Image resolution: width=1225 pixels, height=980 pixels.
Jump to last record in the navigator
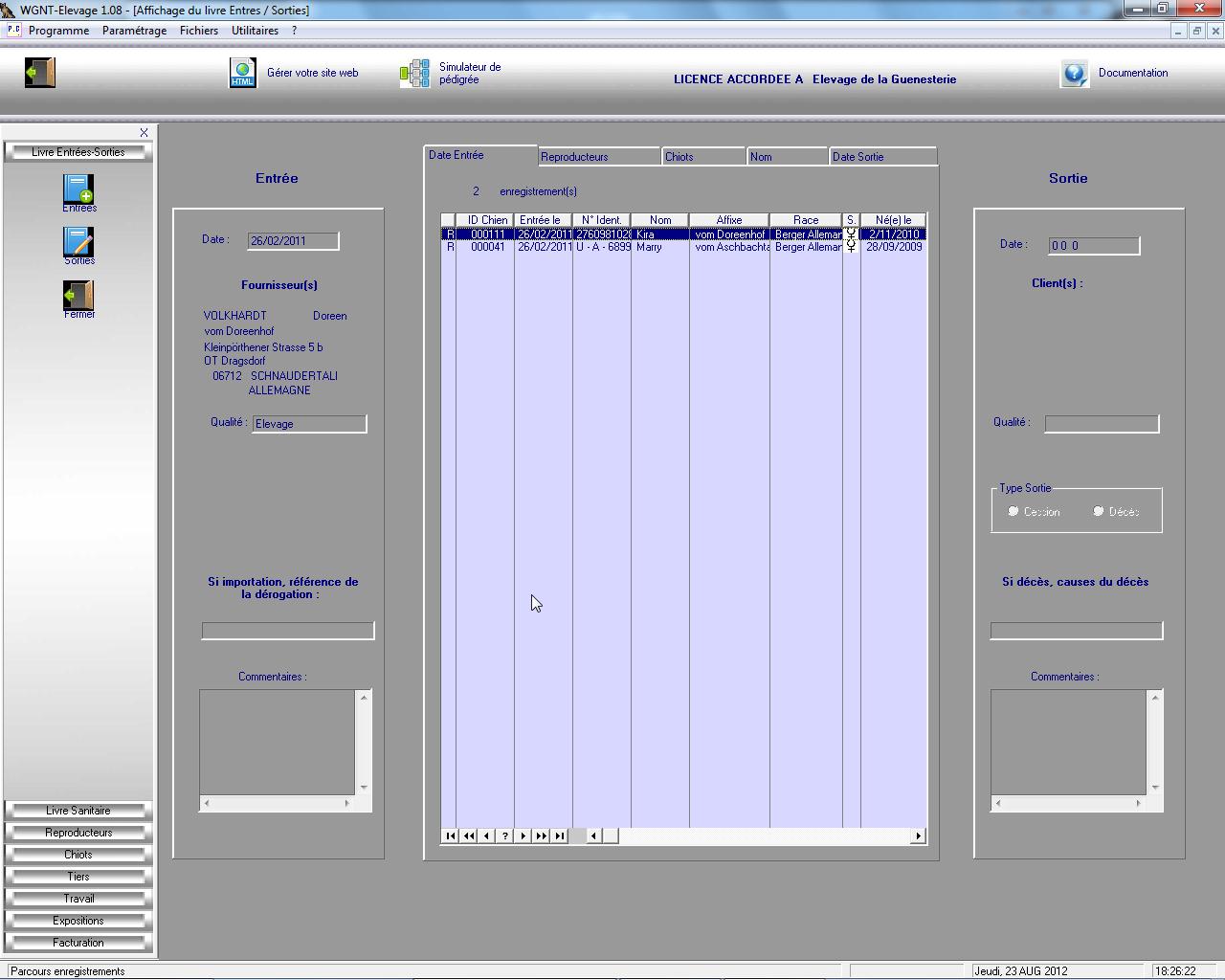click(560, 835)
